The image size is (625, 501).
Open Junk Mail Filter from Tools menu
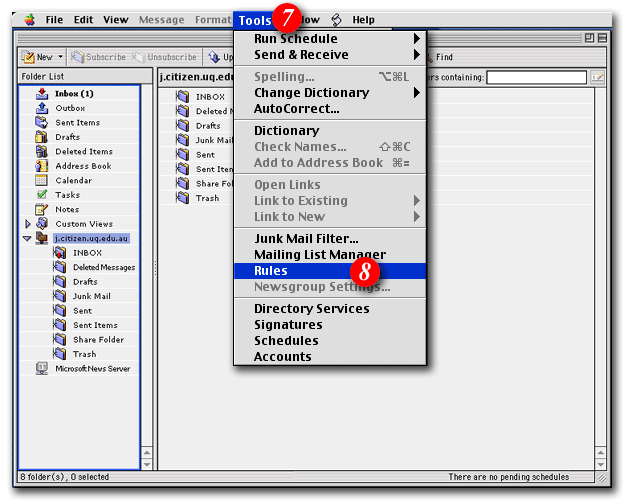point(305,239)
